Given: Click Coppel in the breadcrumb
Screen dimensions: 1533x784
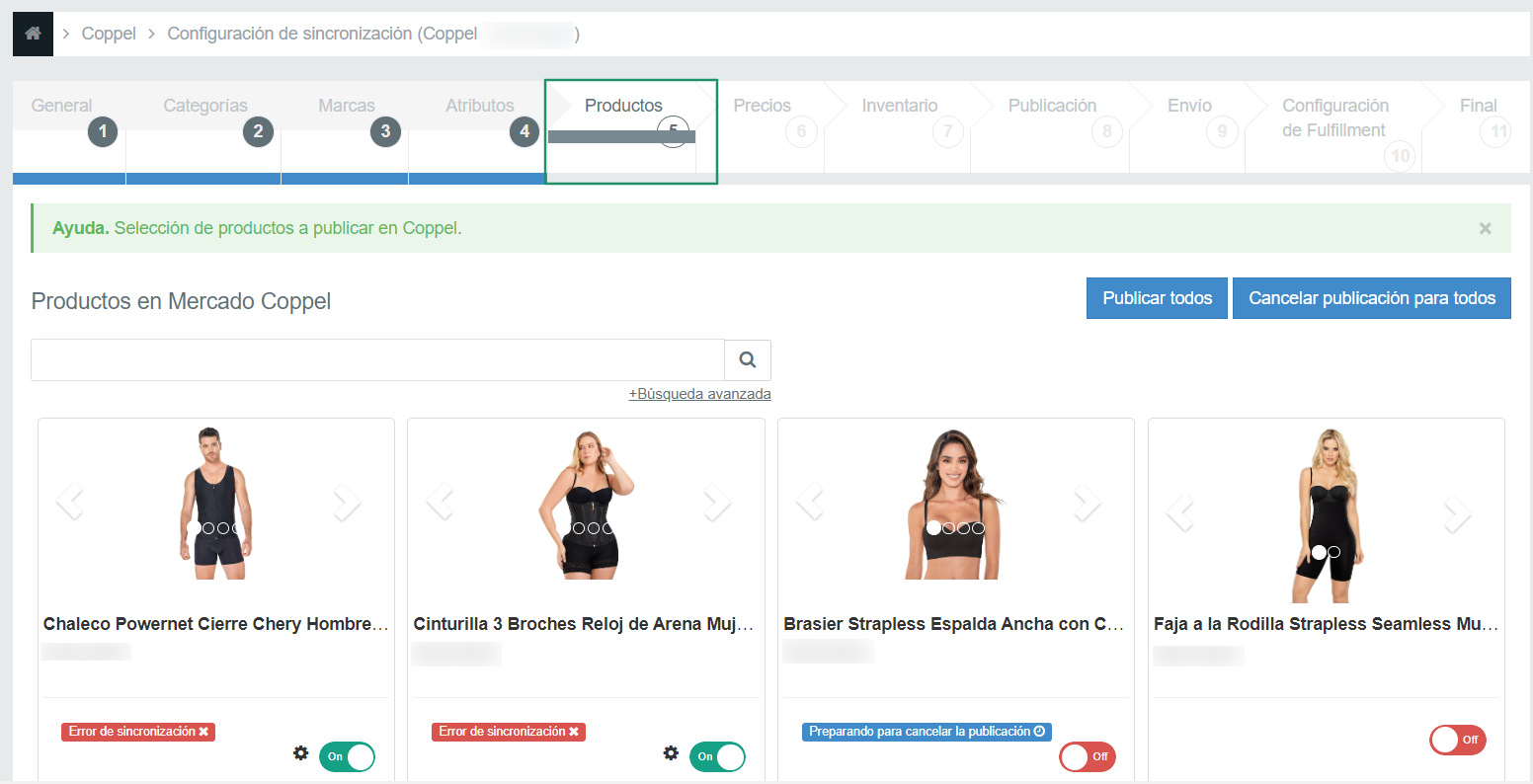Looking at the screenshot, I should (109, 34).
